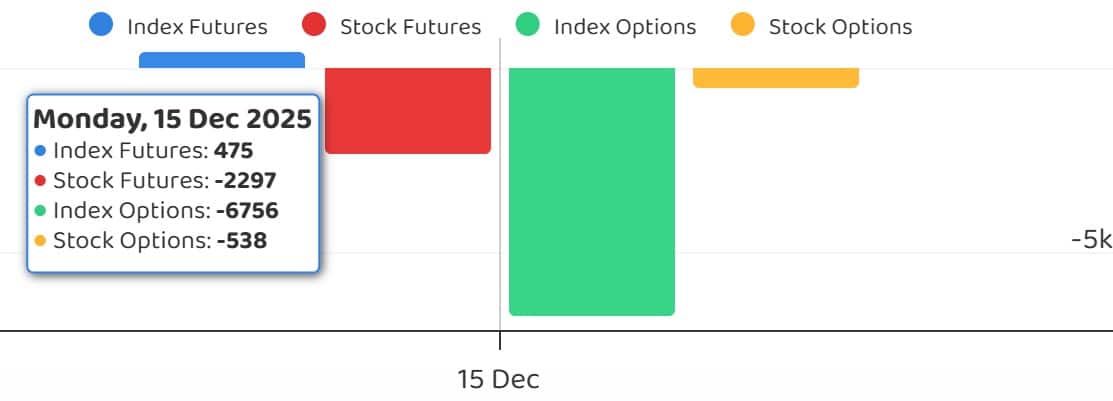This screenshot has width=1113, height=401.
Task: Click the 15 Dec x-axis label
Action: (x=499, y=380)
